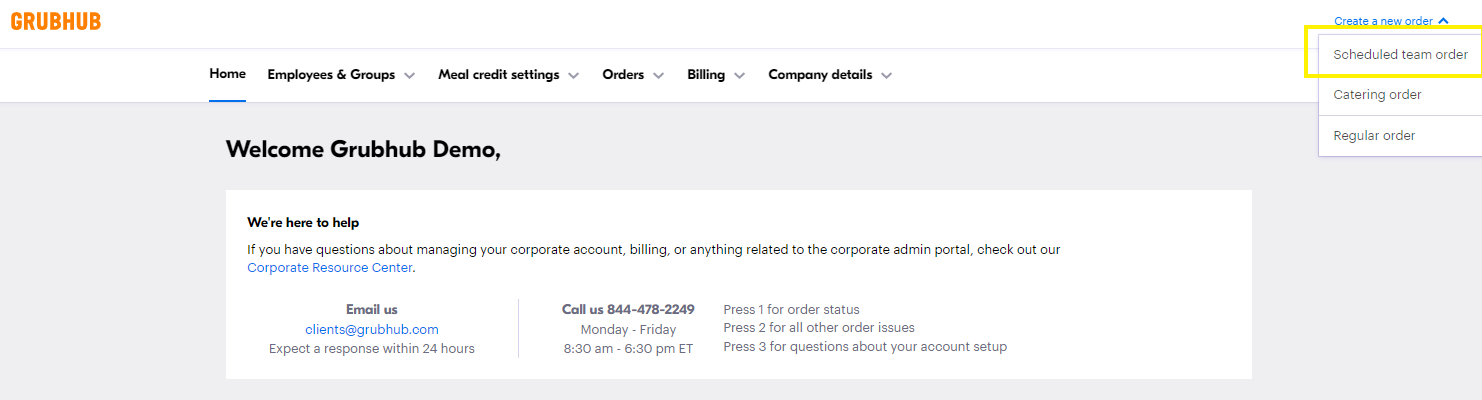Click the chevron arrow next to Orders
Image resolution: width=1482 pixels, height=400 pixels.
(659, 76)
